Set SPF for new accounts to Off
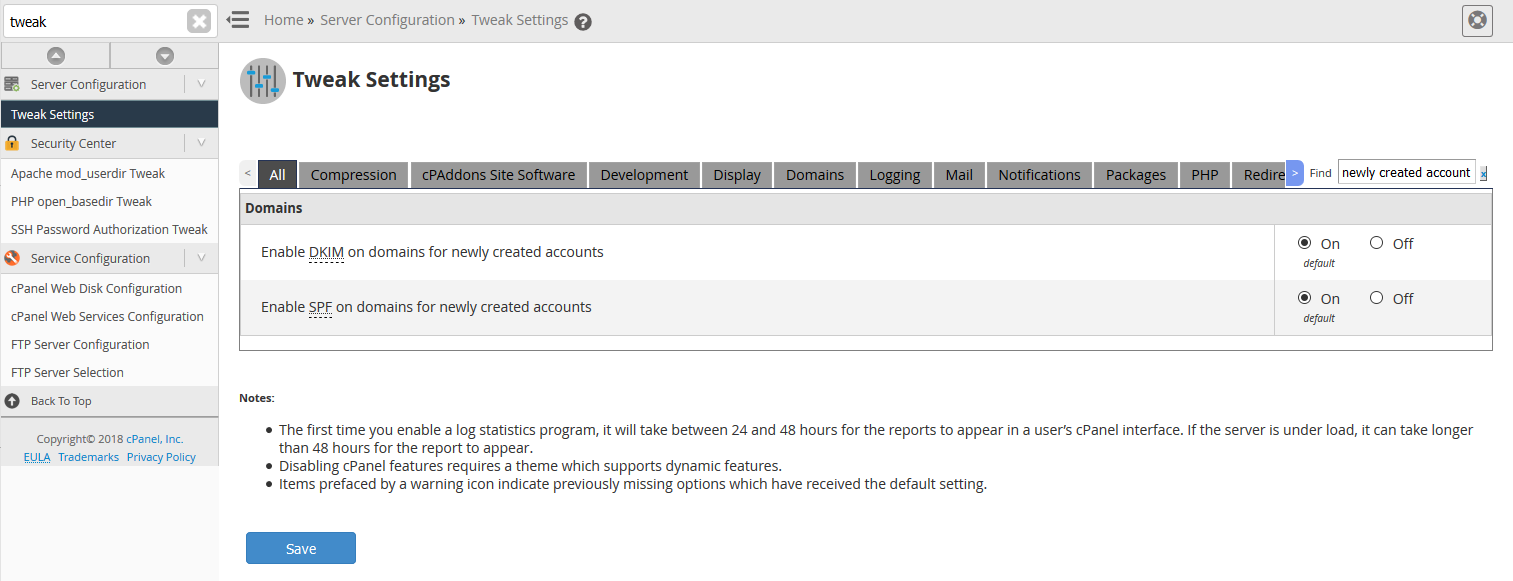The image size is (1513, 581). (x=1377, y=298)
